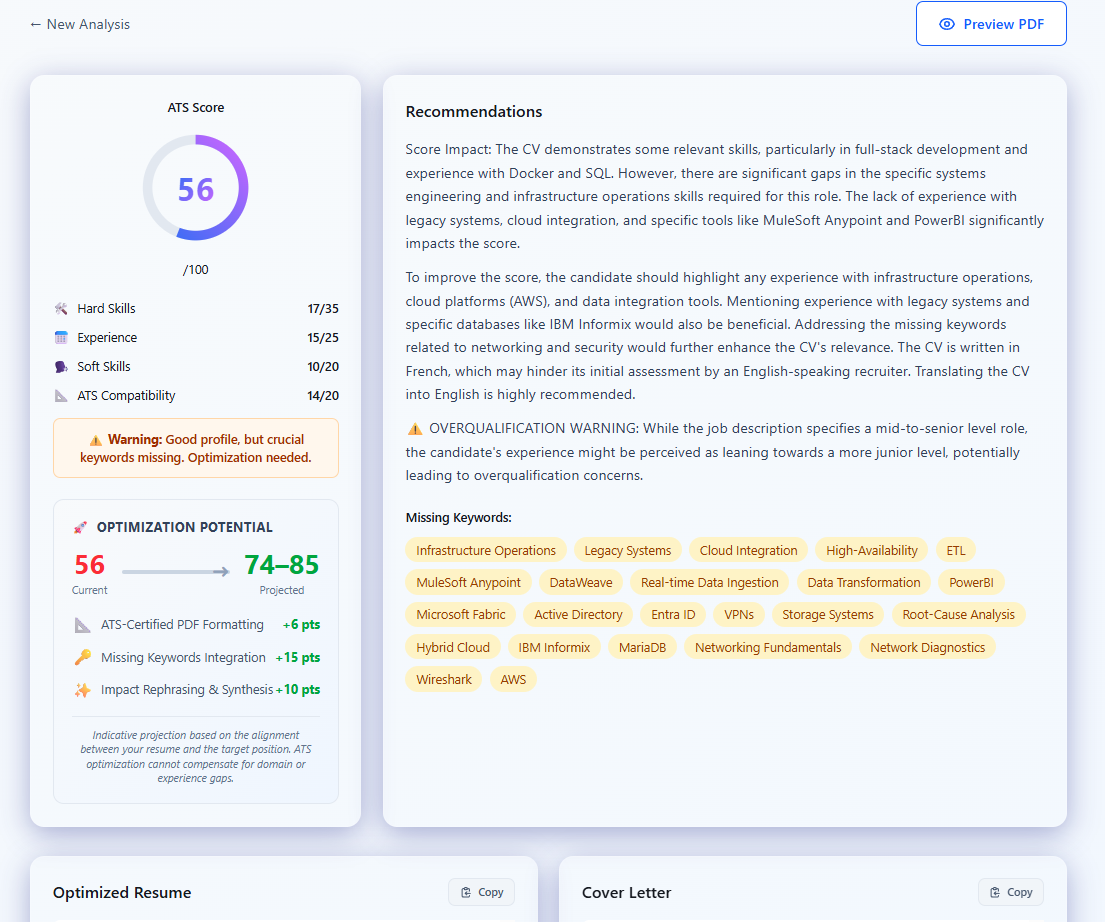Select the Wireshark keyword chip
This screenshot has width=1105, height=922.
(x=444, y=679)
